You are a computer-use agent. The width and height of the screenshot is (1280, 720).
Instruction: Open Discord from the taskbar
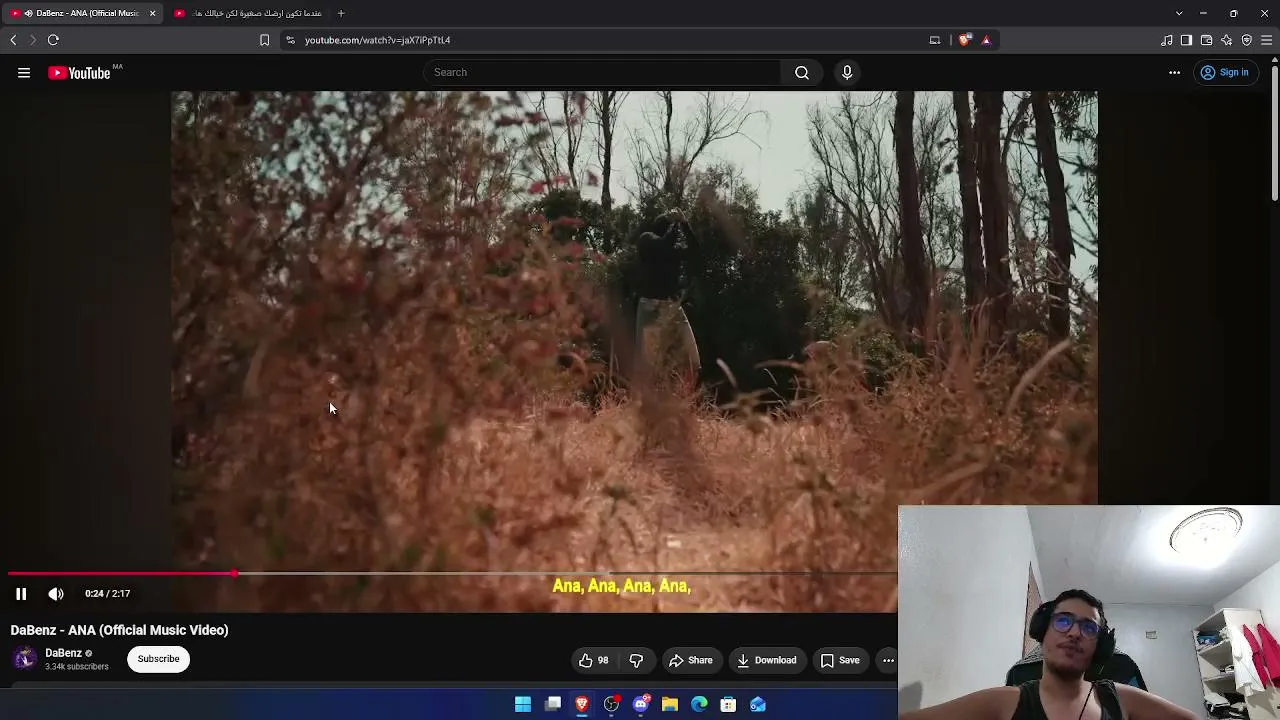pyautogui.click(x=641, y=705)
